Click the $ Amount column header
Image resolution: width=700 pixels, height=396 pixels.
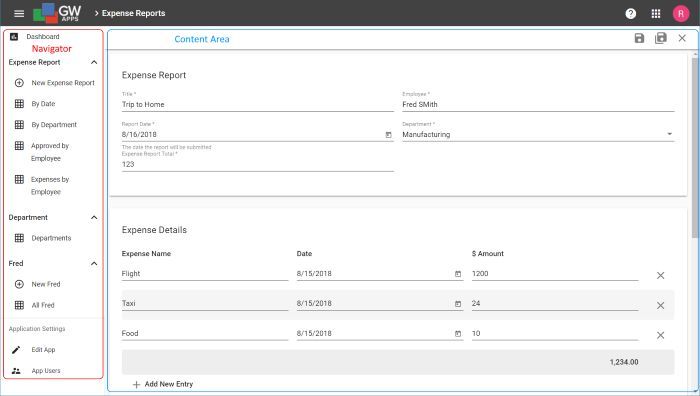488,254
